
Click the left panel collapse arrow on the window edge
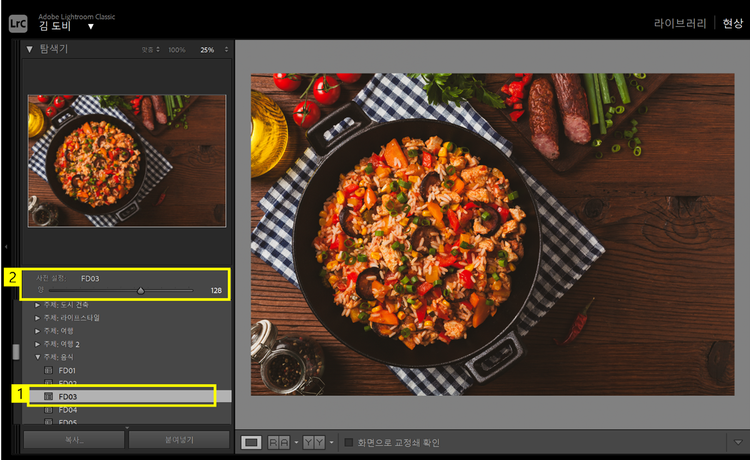coord(5,245)
